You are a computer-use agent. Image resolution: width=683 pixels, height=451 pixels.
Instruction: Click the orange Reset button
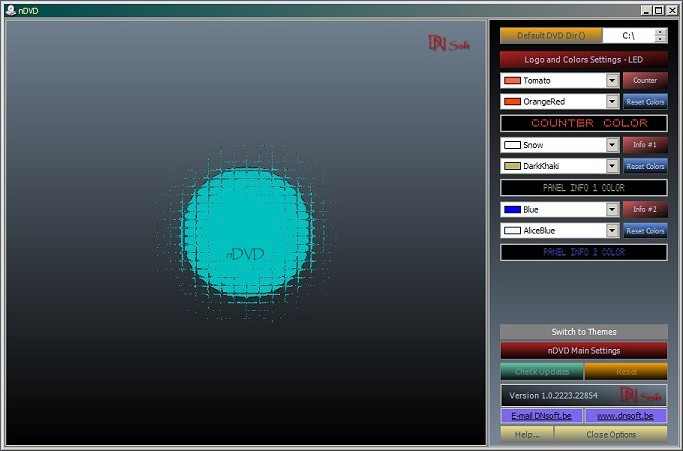pos(626,372)
